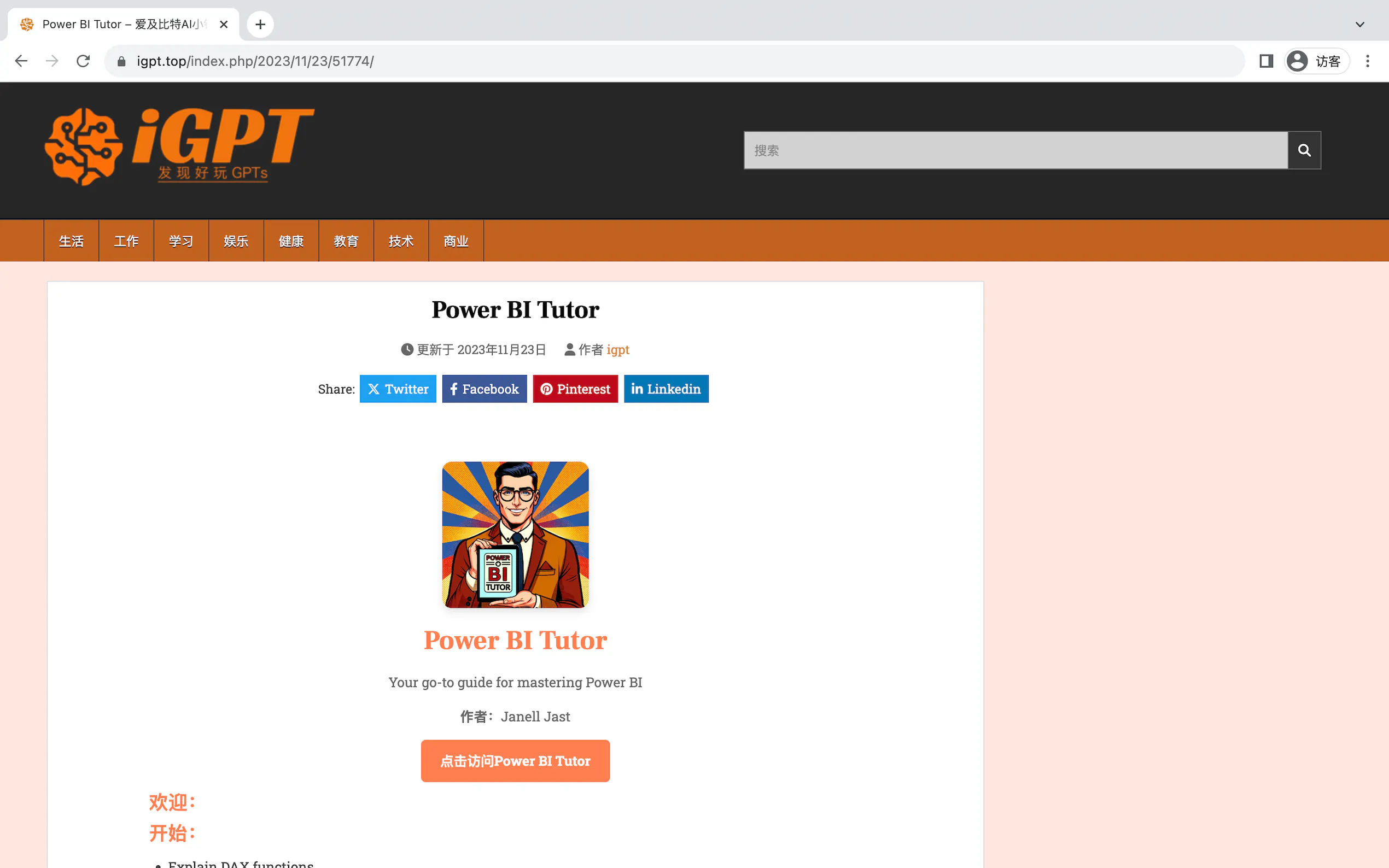Expand the tab search chevron
The width and height of the screenshot is (1389, 868).
[x=1359, y=25]
